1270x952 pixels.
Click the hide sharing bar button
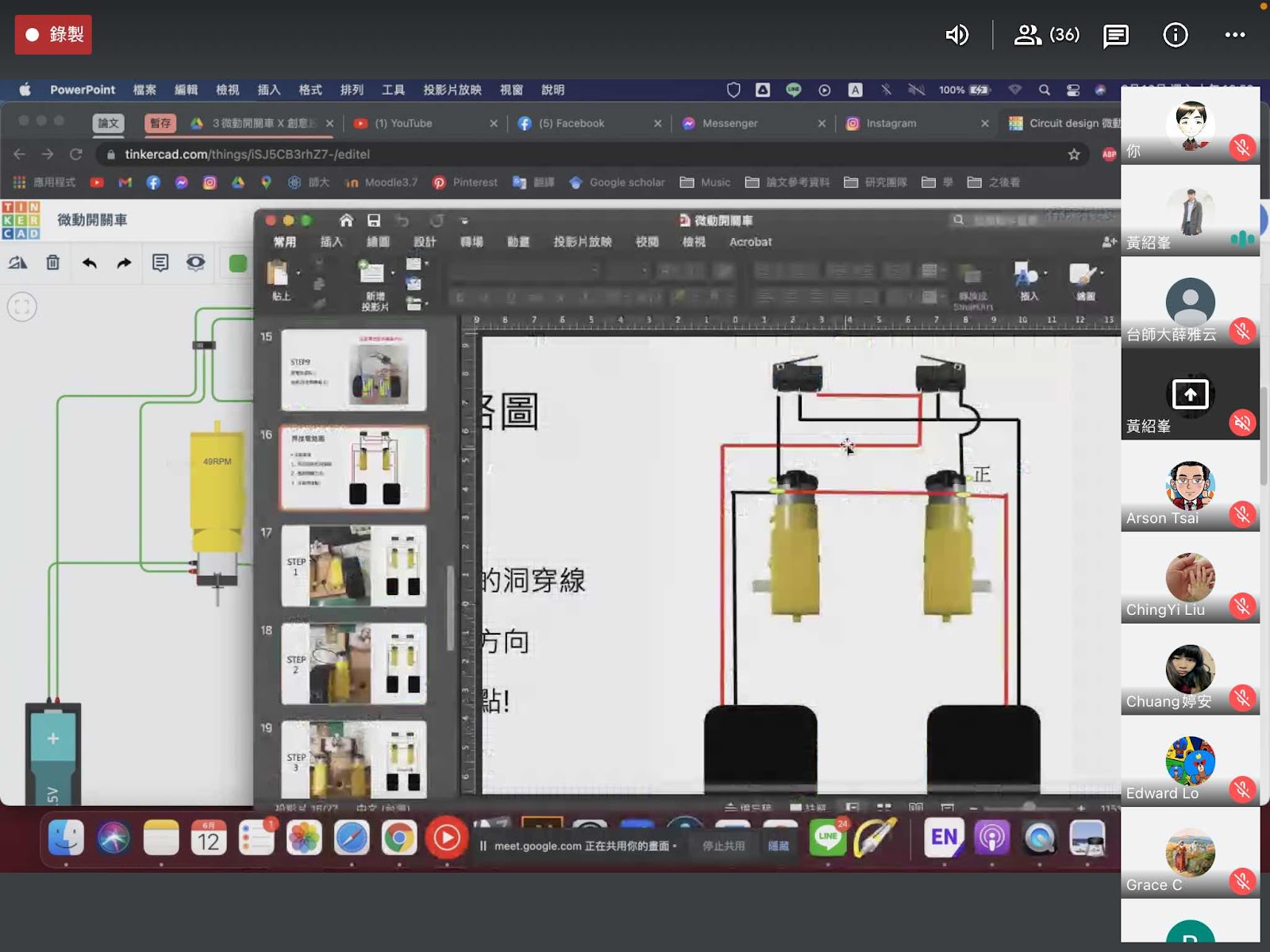click(778, 846)
